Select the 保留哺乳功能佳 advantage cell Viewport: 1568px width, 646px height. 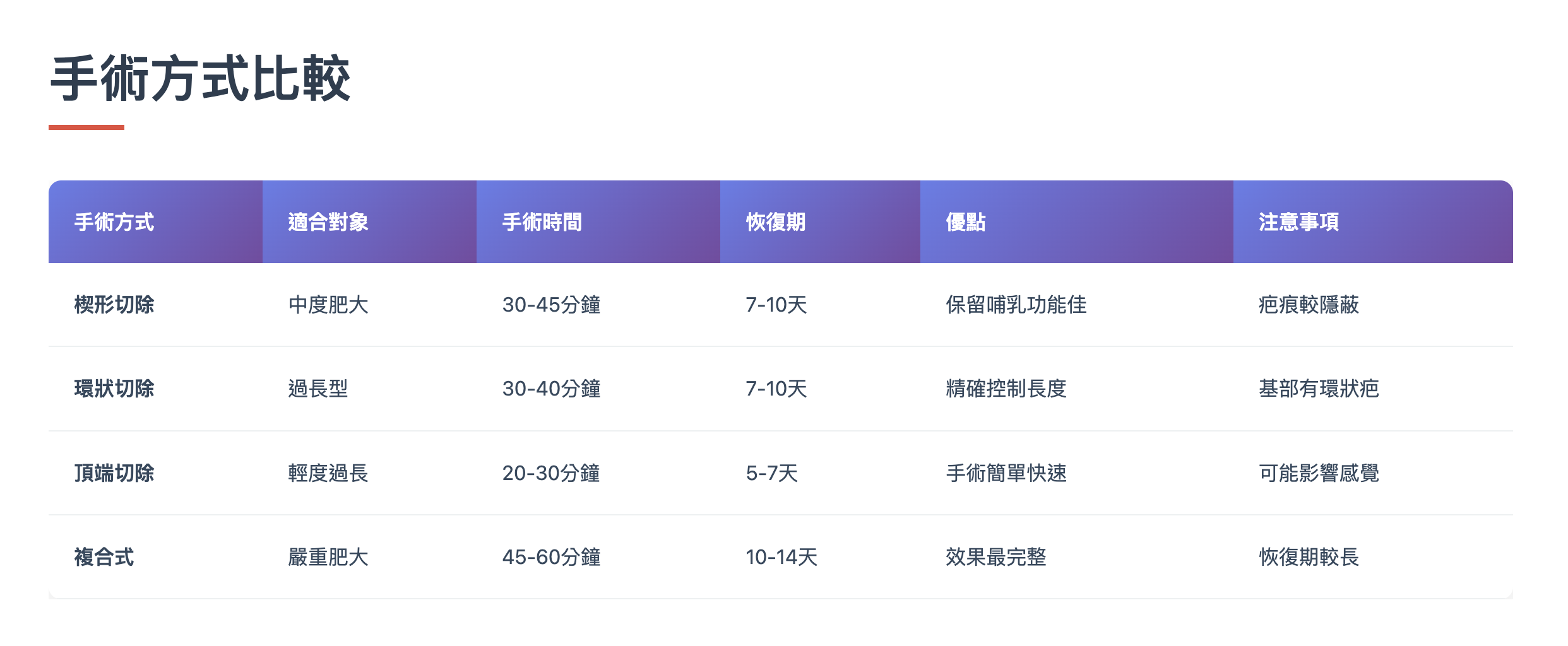[x=1016, y=305]
